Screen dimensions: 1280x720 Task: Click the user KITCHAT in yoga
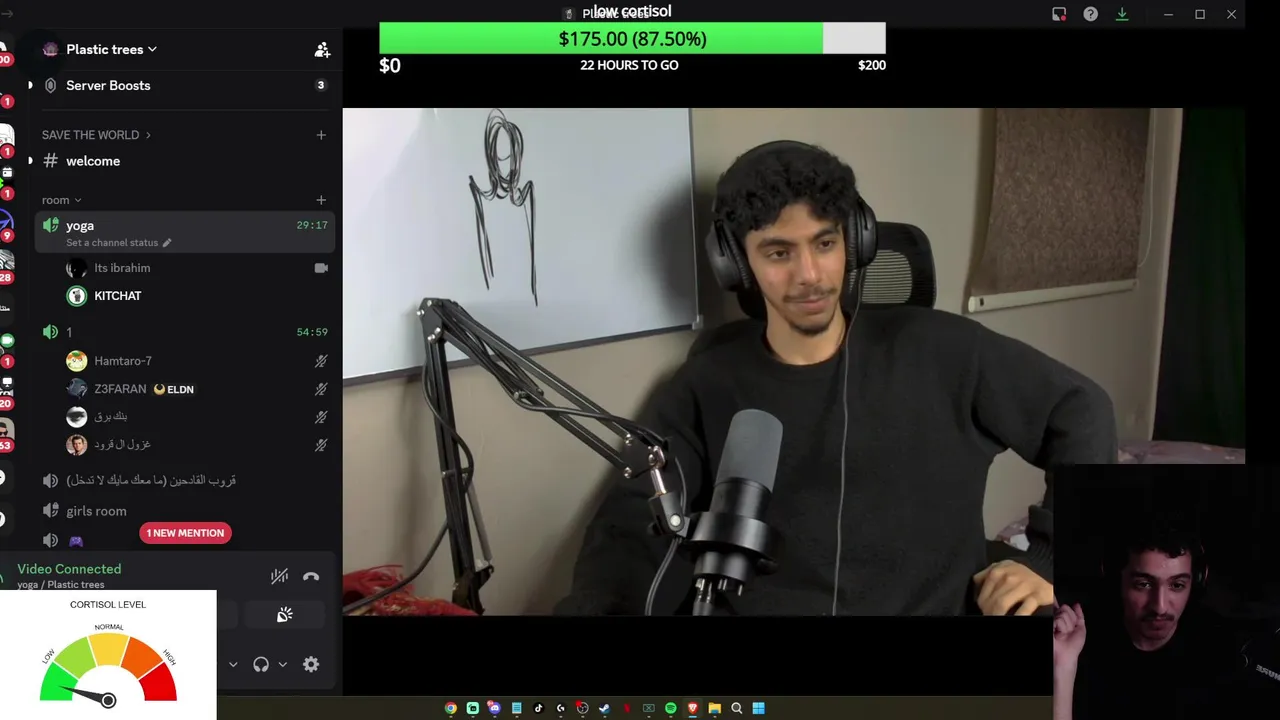118,296
